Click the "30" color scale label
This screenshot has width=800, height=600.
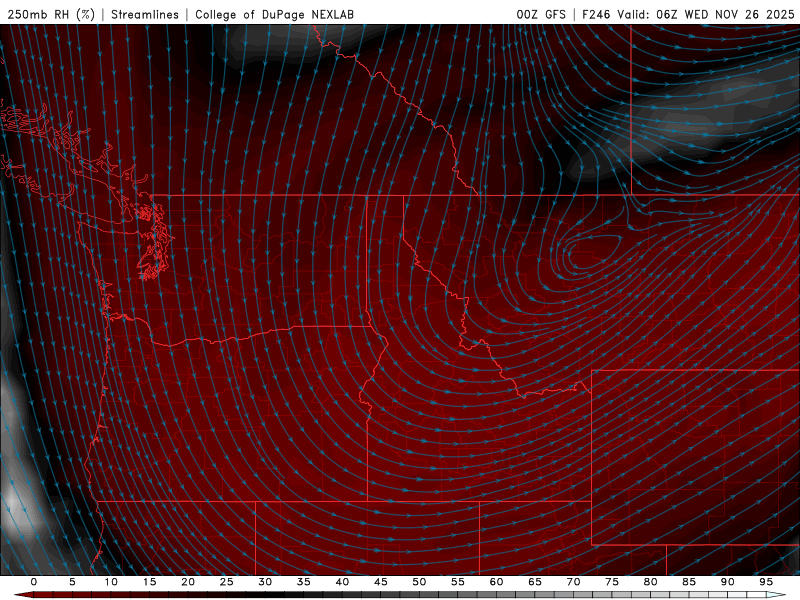click(x=265, y=582)
